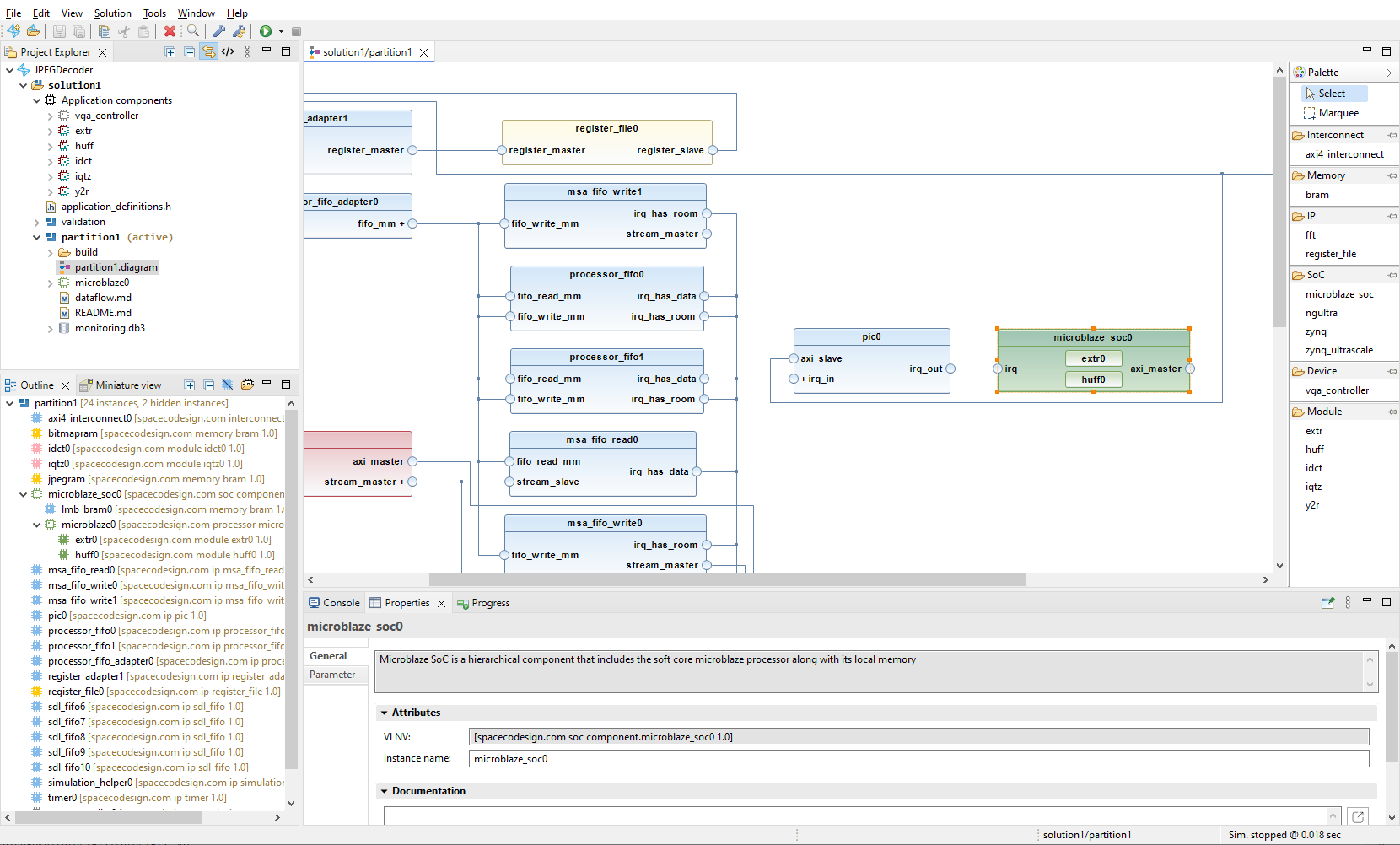Screen dimensions: 1400x845
Task: Select axi4_interconnect in the Palette
Action: pyautogui.click(x=1344, y=154)
